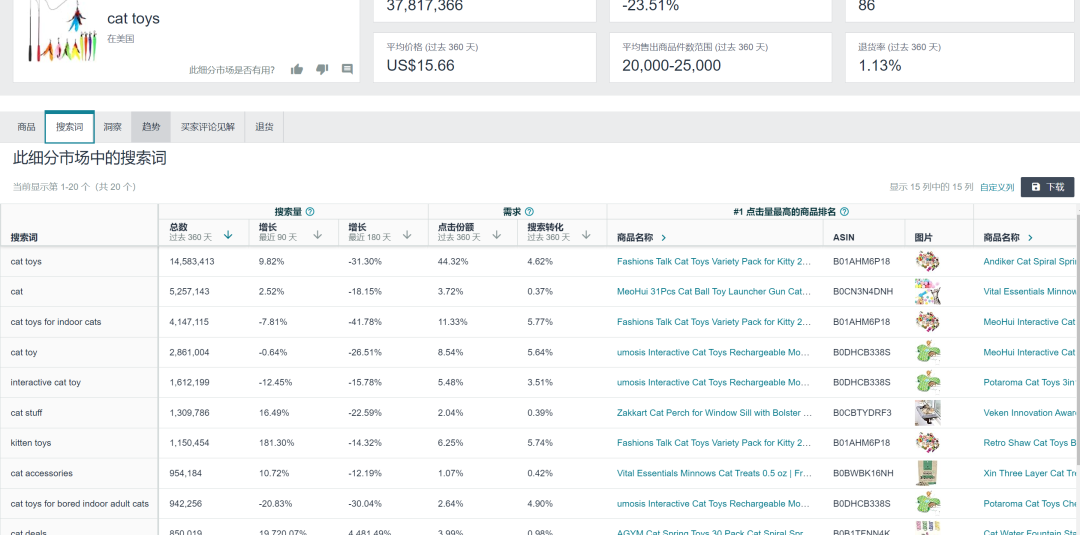This screenshot has height=535, width=1080.
Task: Select the 搜索词 tab
Action: coord(70,127)
